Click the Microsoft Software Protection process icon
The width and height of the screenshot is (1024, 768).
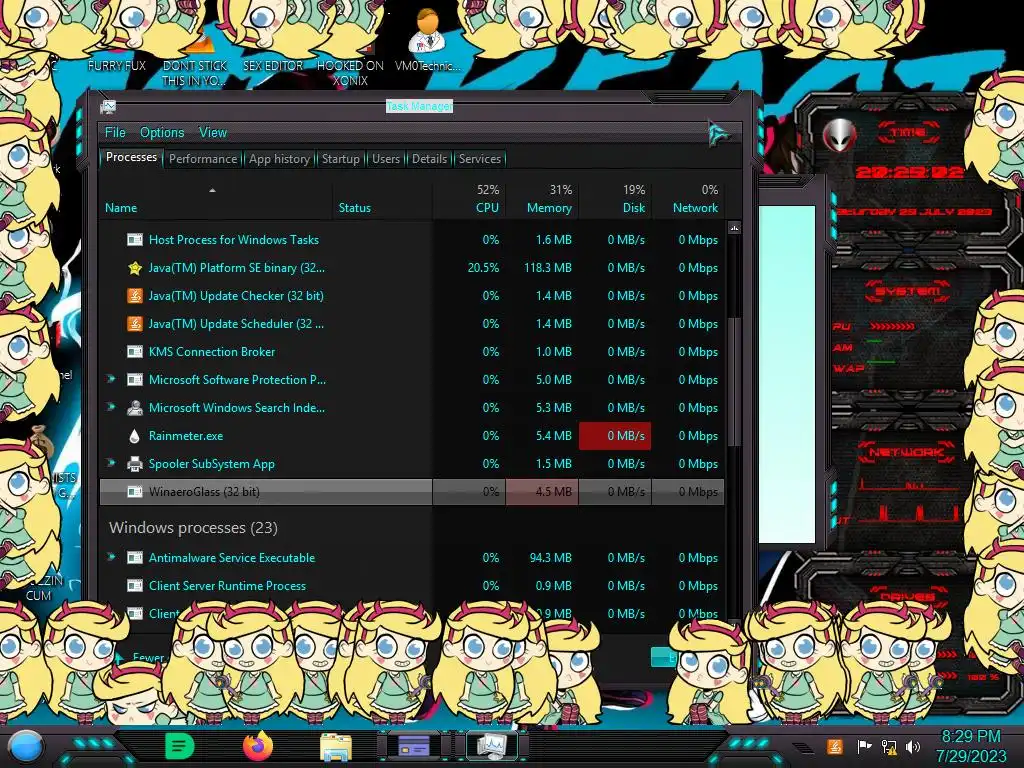pos(135,380)
